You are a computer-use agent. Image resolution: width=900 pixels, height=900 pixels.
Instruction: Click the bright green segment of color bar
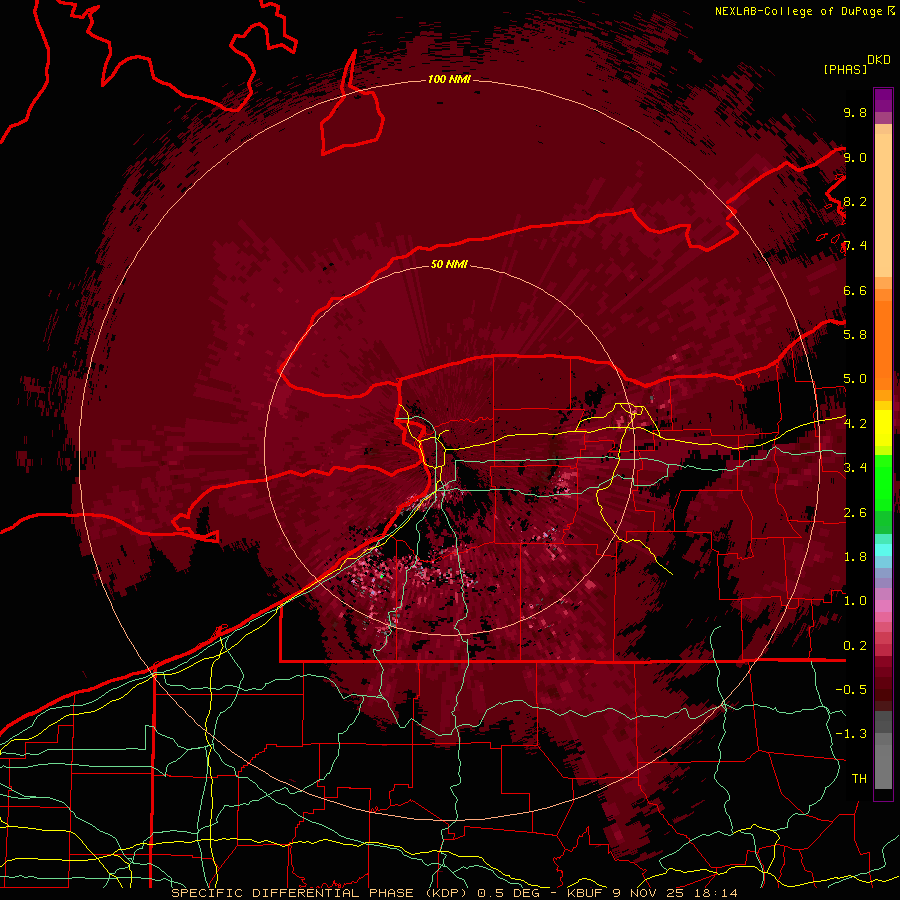pos(883,481)
